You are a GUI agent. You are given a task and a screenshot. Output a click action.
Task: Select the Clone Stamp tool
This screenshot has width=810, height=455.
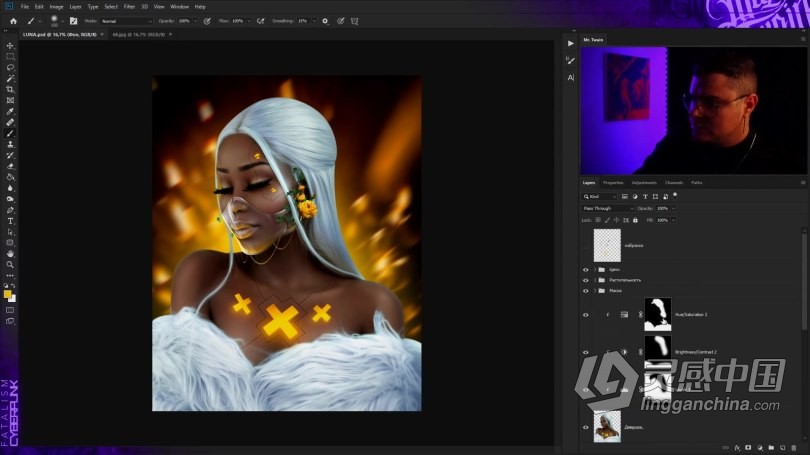tap(10, 144)
